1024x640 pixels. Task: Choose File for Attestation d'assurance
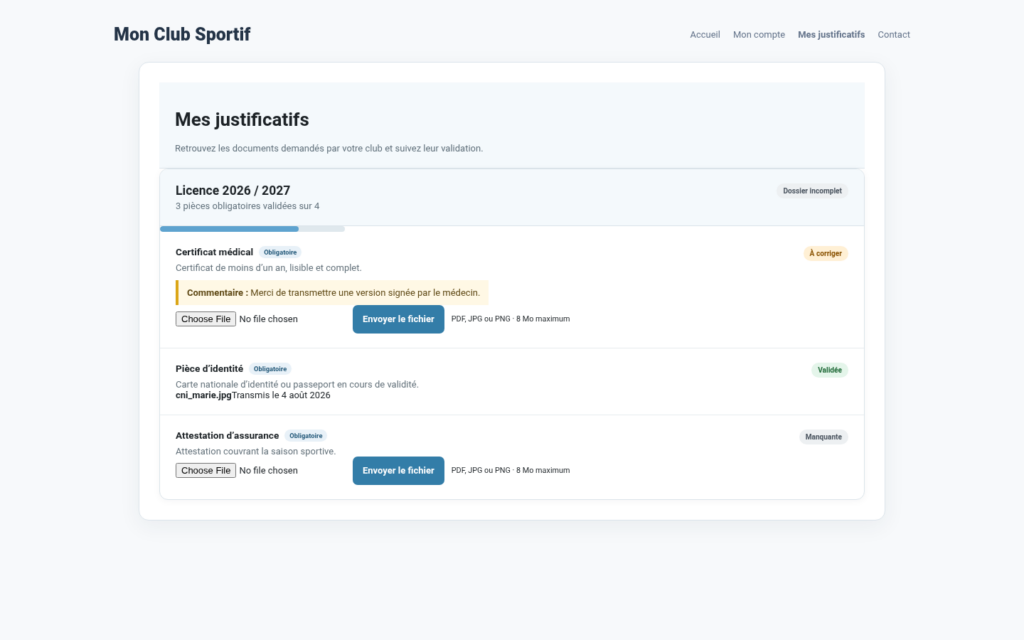205,470
